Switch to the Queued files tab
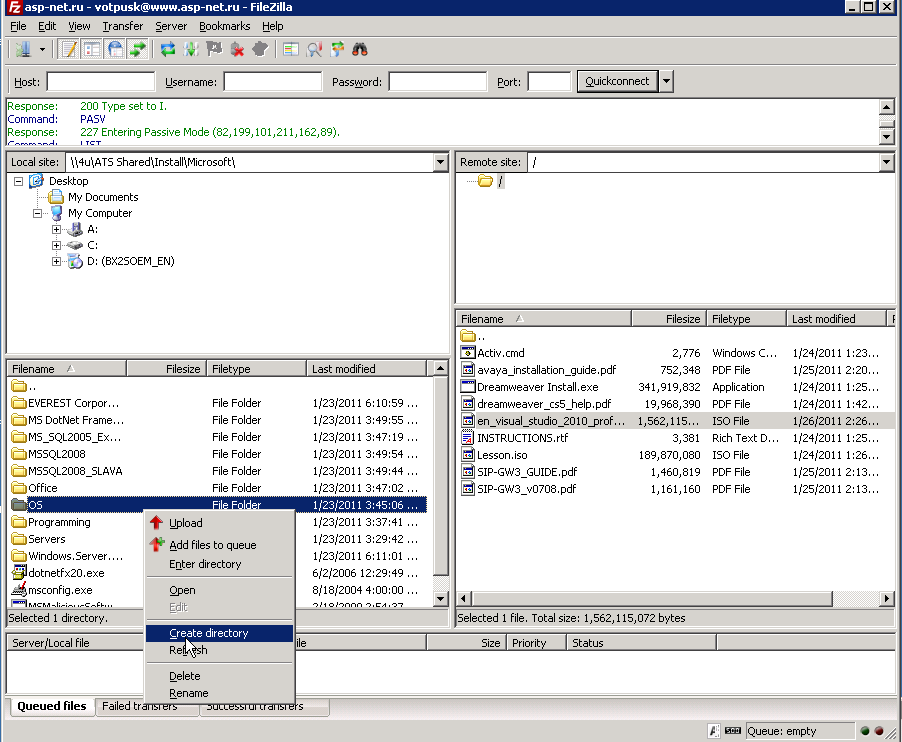 point(52,706)
